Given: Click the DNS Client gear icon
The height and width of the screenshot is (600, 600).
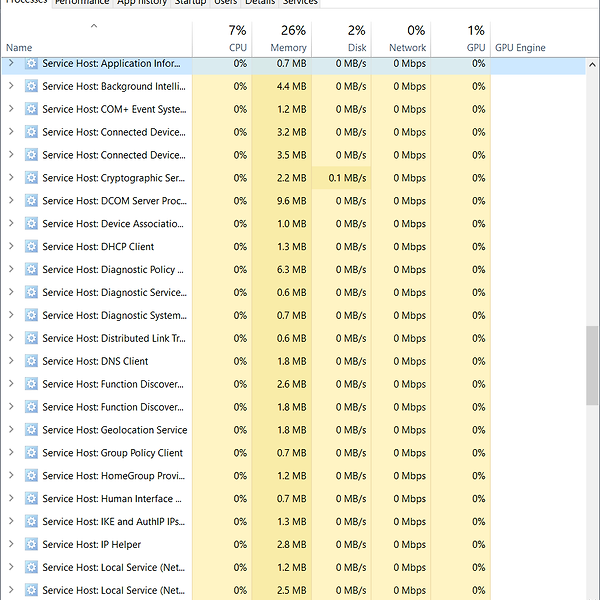Looking at the screenshot, I should (x=31, y=361).
